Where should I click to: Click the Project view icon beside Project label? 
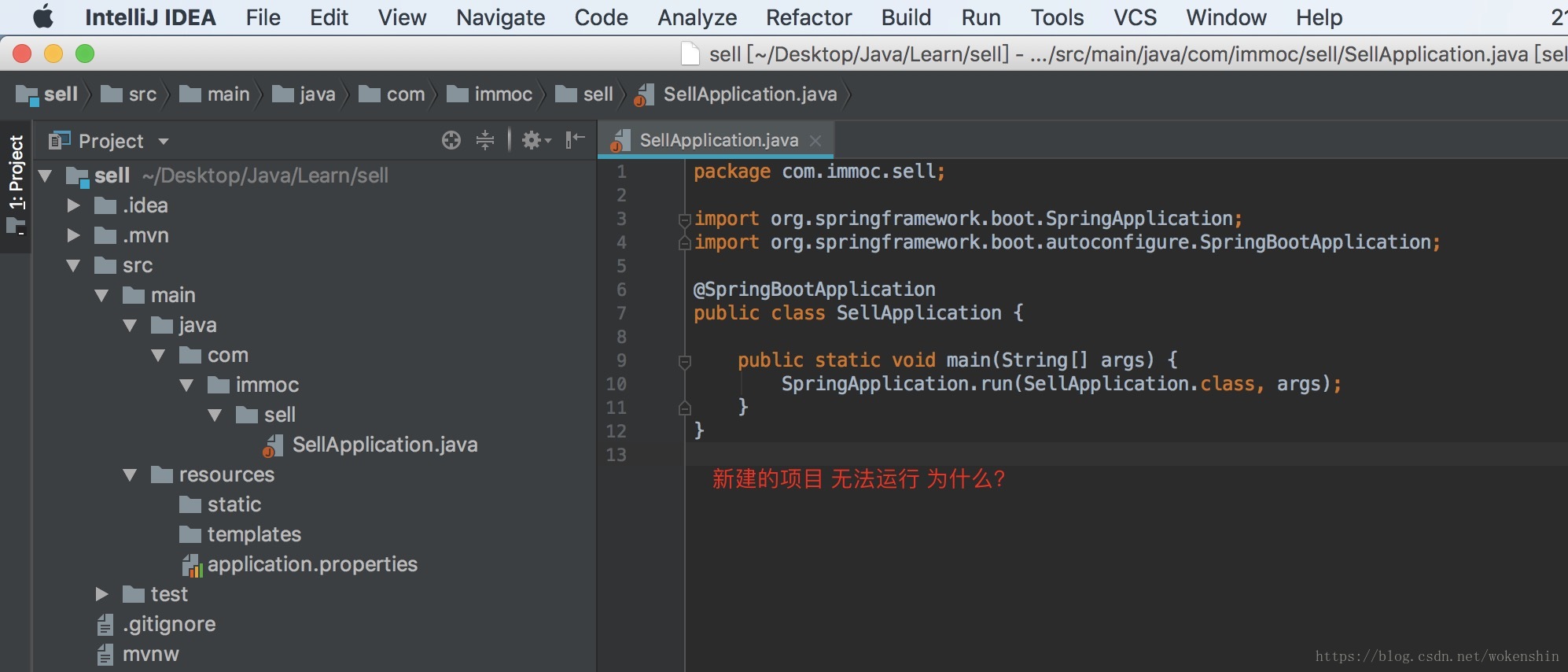click(60, 141)
